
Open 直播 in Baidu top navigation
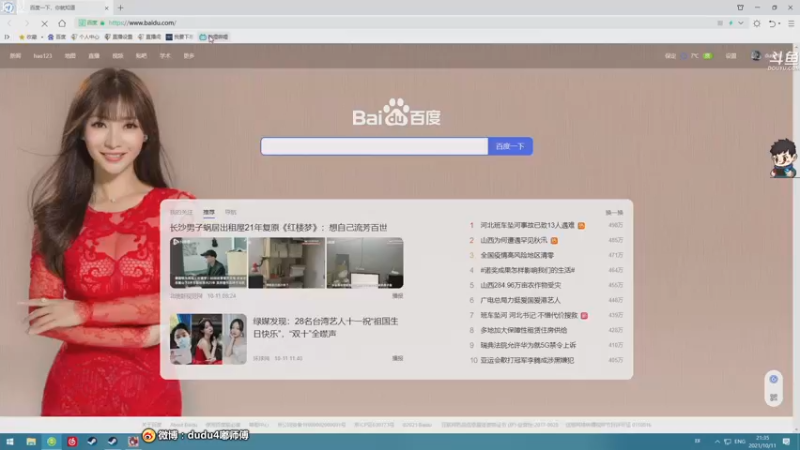pos(94,56)
